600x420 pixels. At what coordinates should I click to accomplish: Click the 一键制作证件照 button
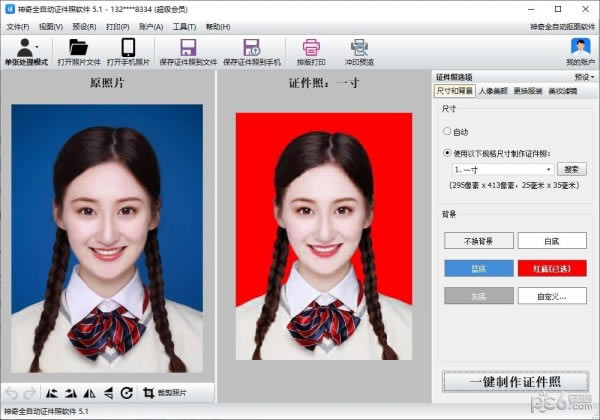[515, 381]
